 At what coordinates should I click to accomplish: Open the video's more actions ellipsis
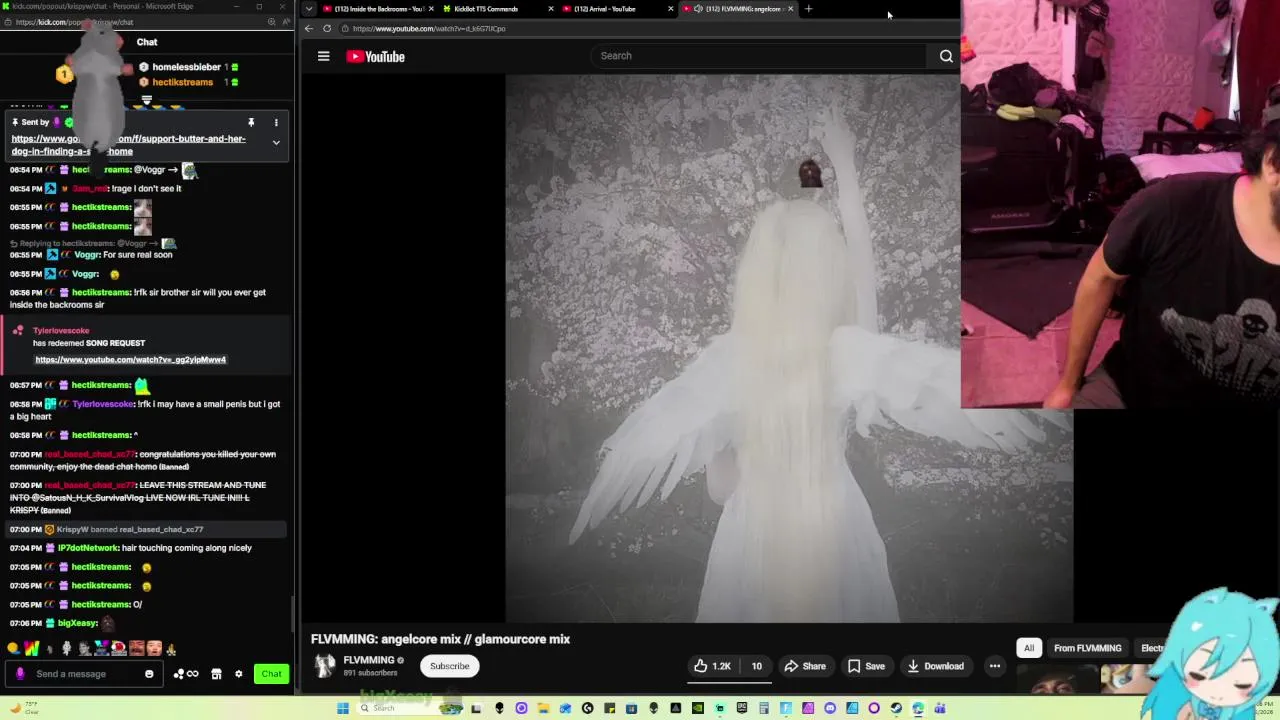tap(994, 666)
